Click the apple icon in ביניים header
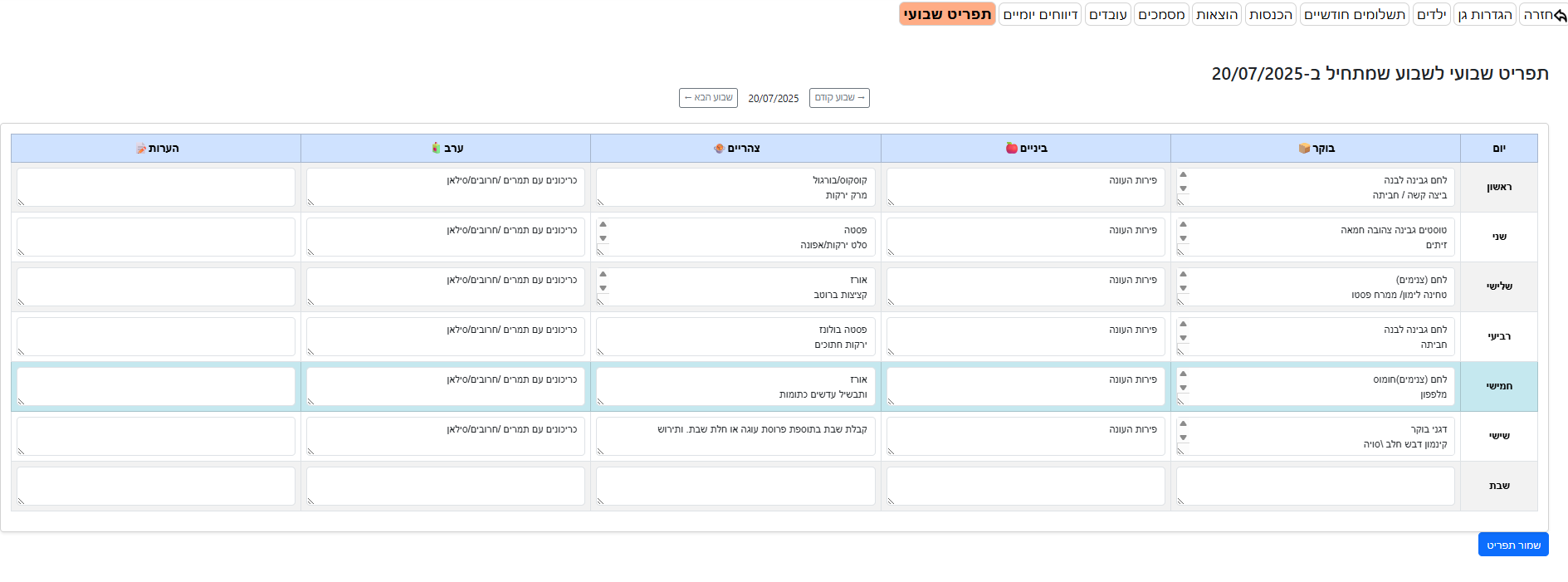 pos(1011,149)
